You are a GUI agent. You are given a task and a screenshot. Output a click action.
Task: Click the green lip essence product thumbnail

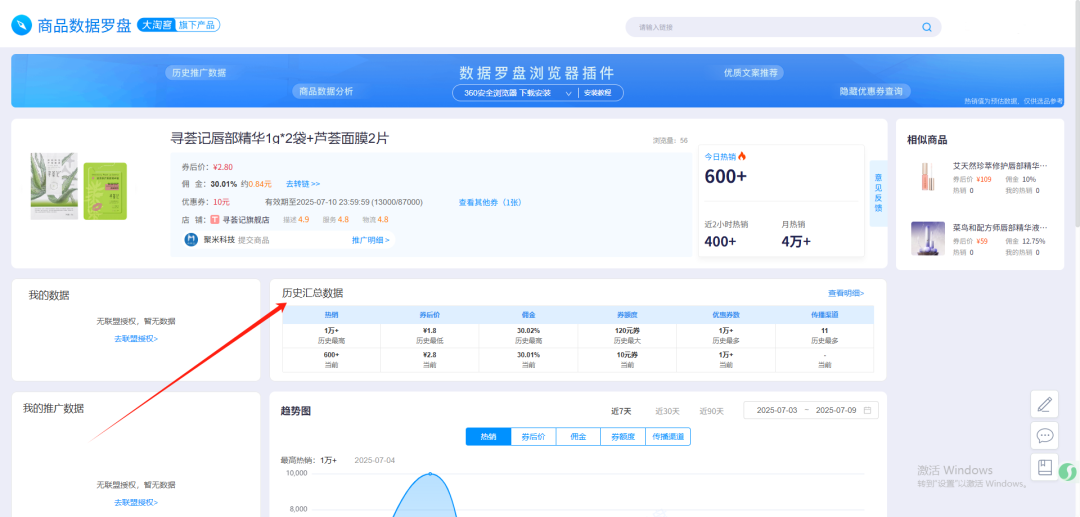click(105, 191)
